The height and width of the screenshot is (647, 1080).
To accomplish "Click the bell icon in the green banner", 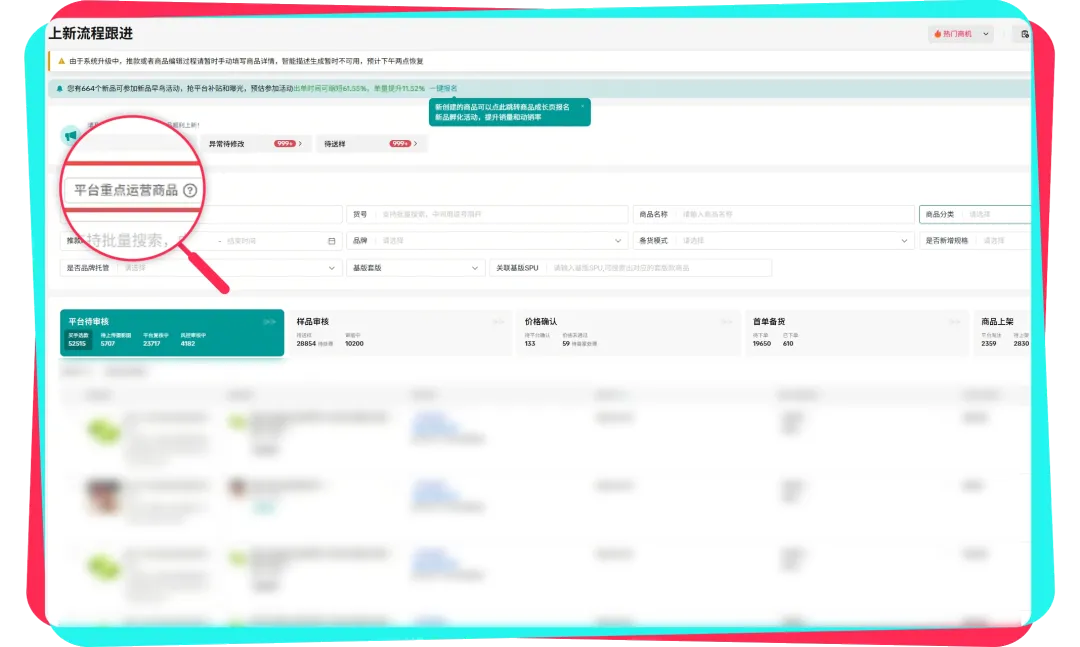I will (60, 88).
